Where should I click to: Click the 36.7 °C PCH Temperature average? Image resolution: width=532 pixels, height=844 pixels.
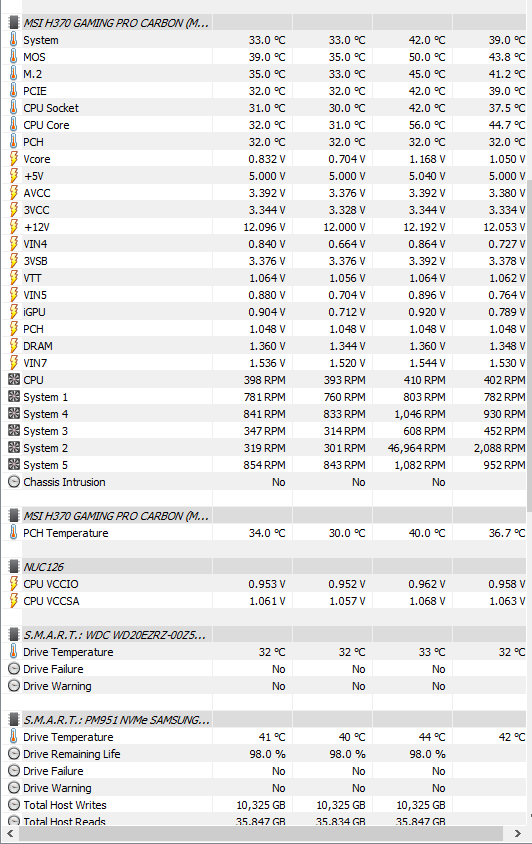coord(507,533)
